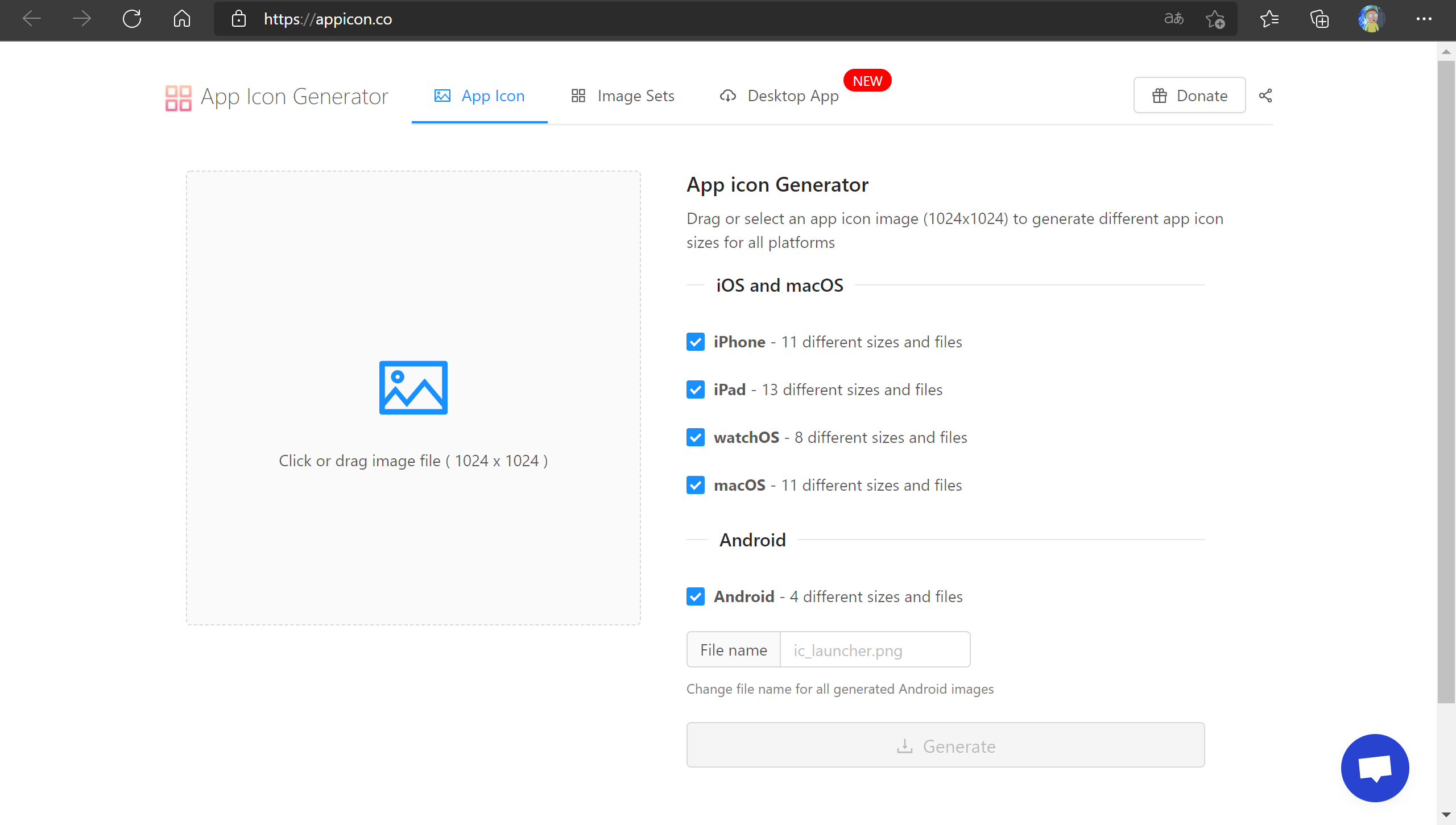Toggle the watchOS checkbox

pyautogui.click(x=696, y=437)
